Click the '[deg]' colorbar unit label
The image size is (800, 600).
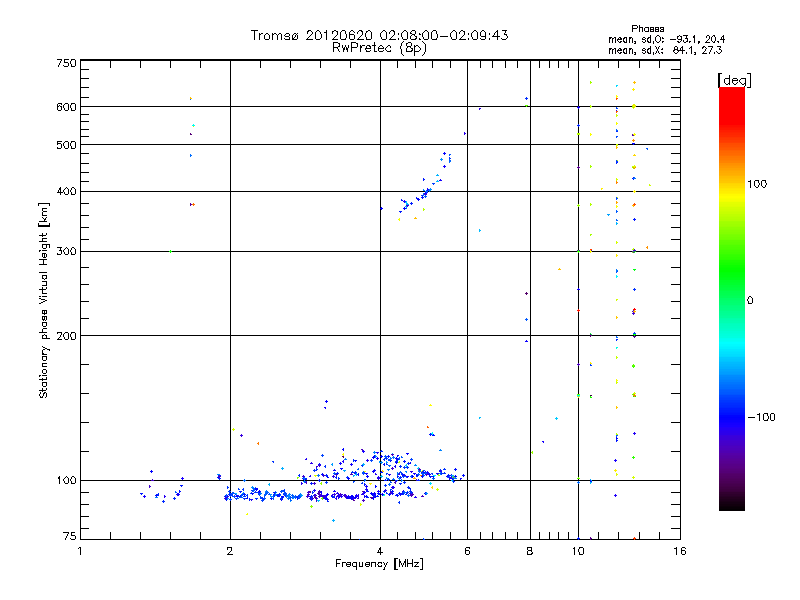pyautogui.click(x=734, y=80)
